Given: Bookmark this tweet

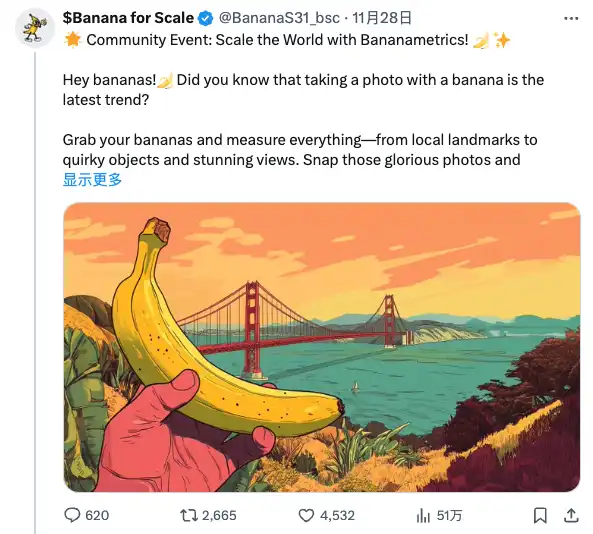Looking at the screenshot, I should (540, 515).
